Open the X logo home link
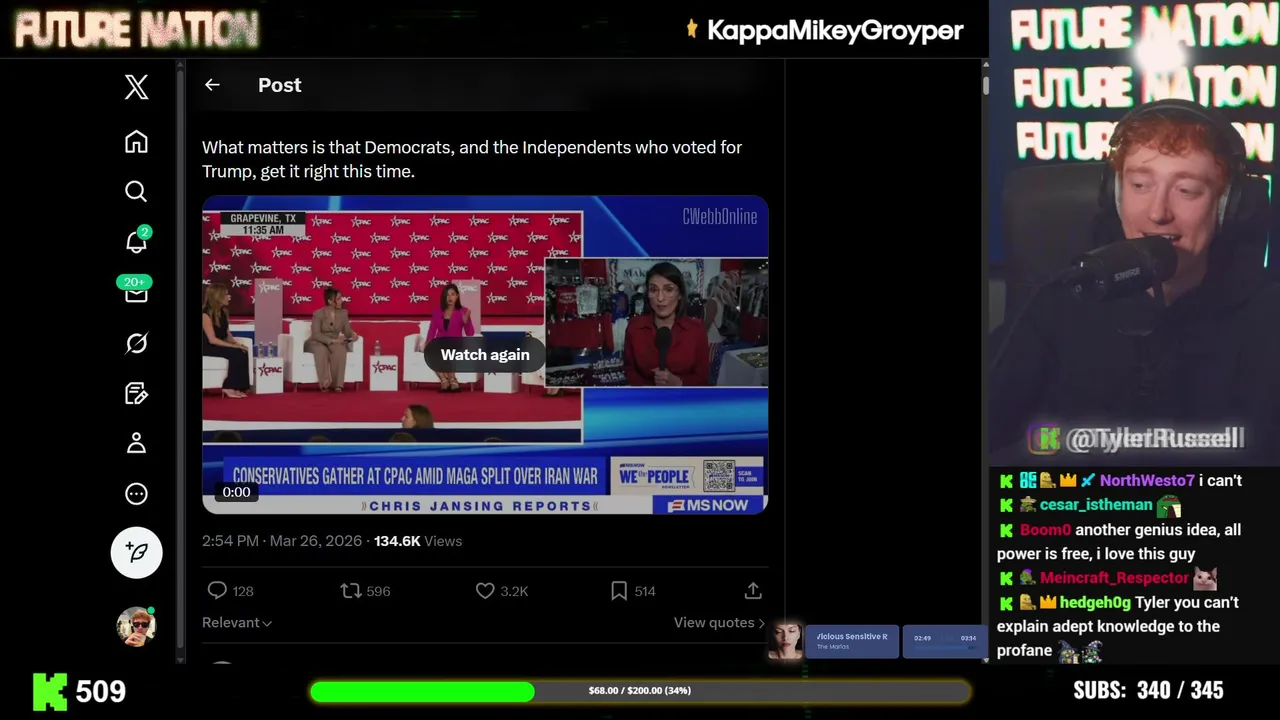 click(136, 87)
